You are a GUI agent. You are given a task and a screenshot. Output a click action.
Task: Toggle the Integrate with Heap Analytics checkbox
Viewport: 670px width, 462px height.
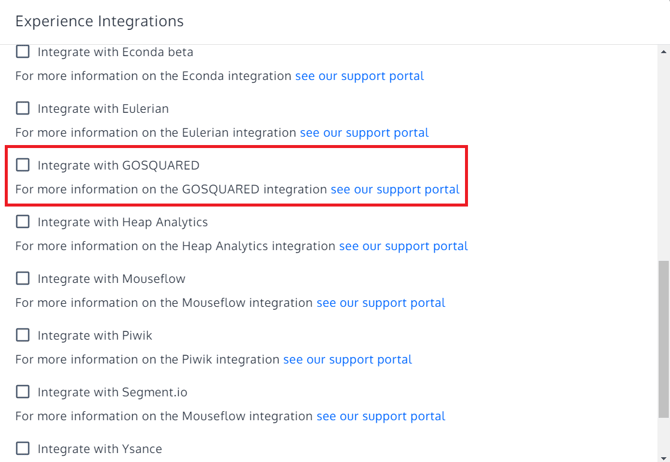click(23, 222)
